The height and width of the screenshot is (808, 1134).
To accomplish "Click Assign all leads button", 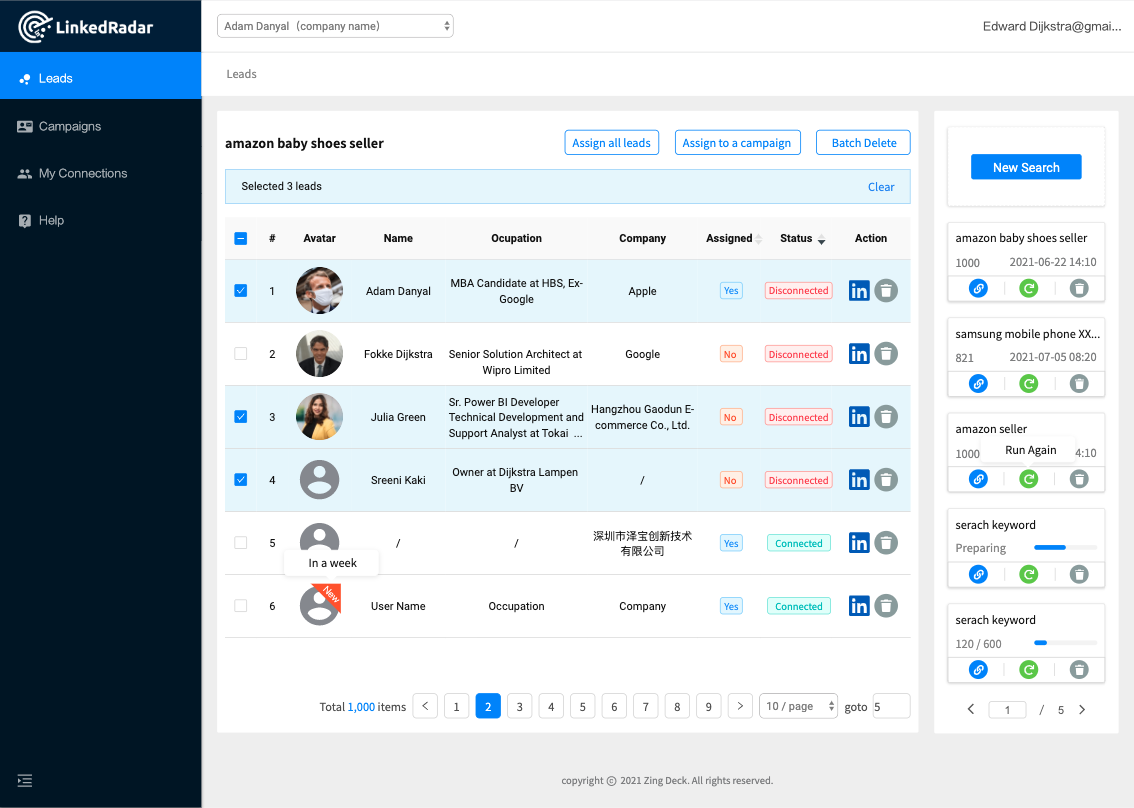I will [x=611, y=143].
